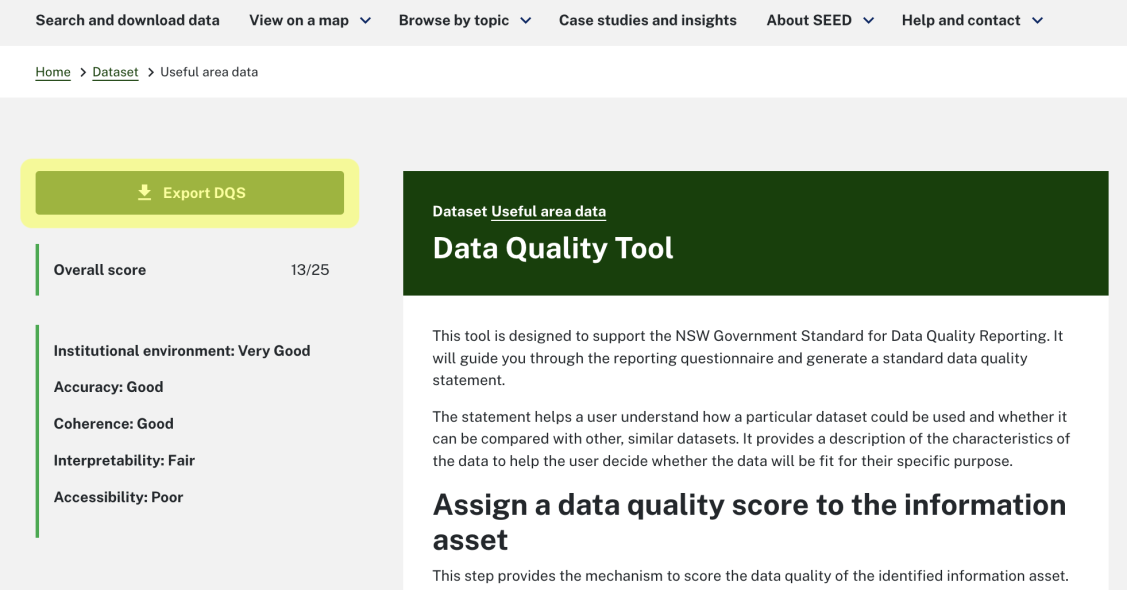Viewport: 1127px width, 590px height.
Task: Open Search and download data page
Action: (x=127, y=20)
